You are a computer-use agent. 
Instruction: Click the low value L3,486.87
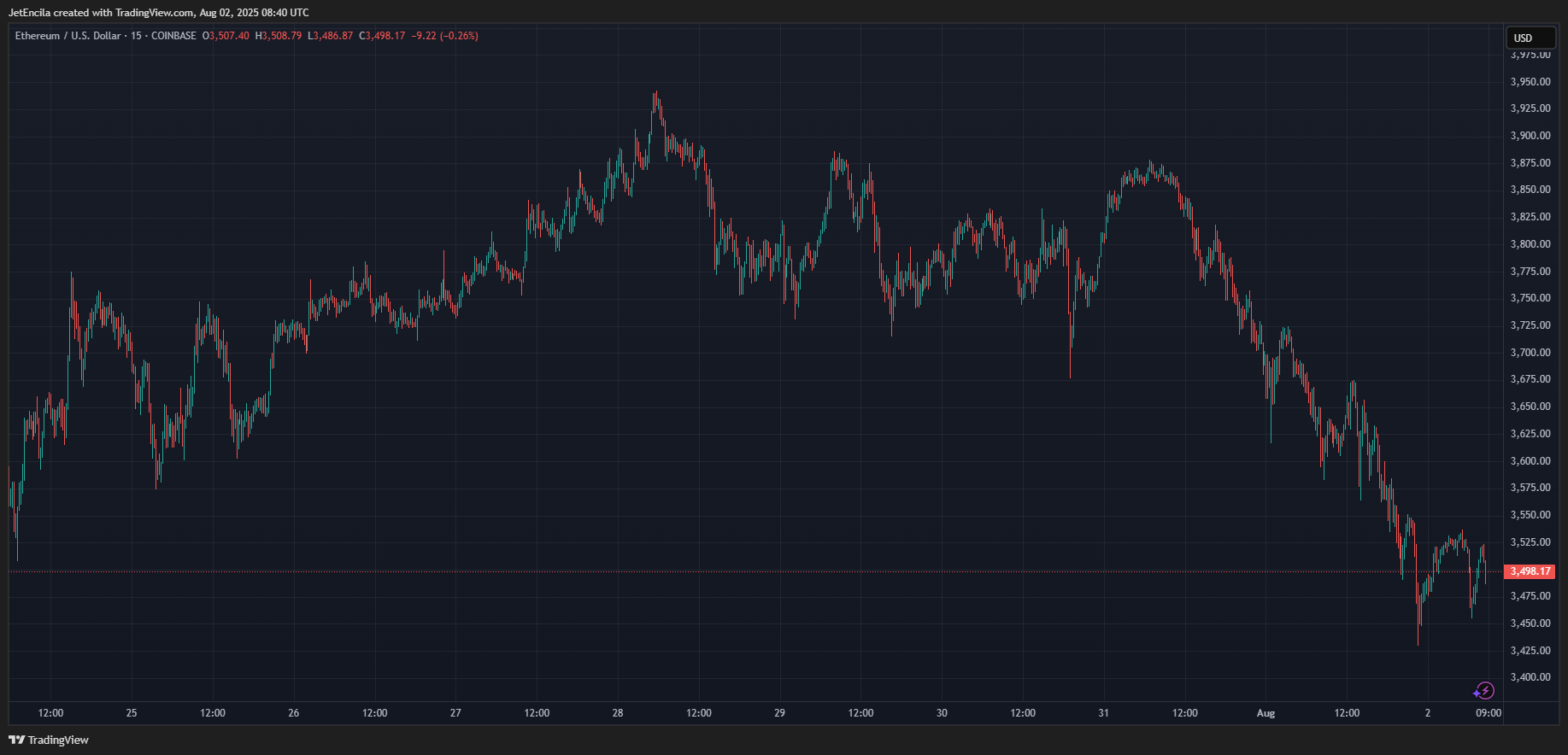click(x=331, y=36)
